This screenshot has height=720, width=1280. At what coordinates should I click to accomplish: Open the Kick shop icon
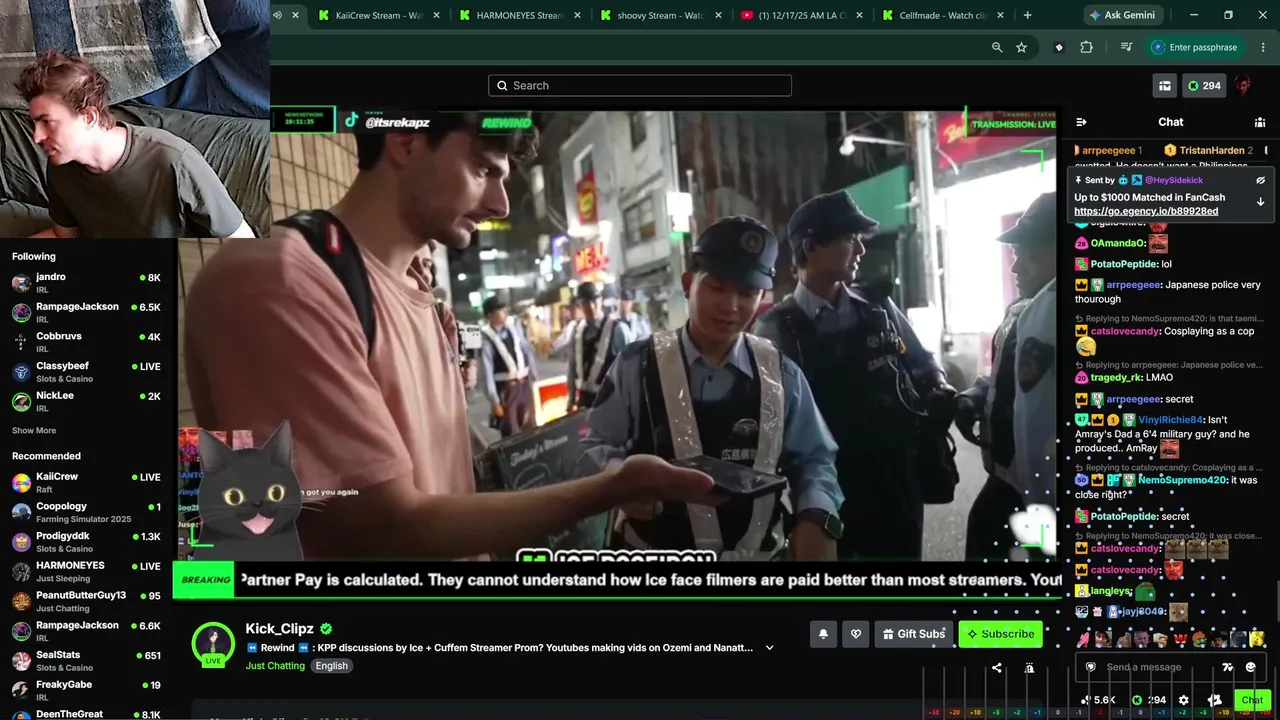1165,86
